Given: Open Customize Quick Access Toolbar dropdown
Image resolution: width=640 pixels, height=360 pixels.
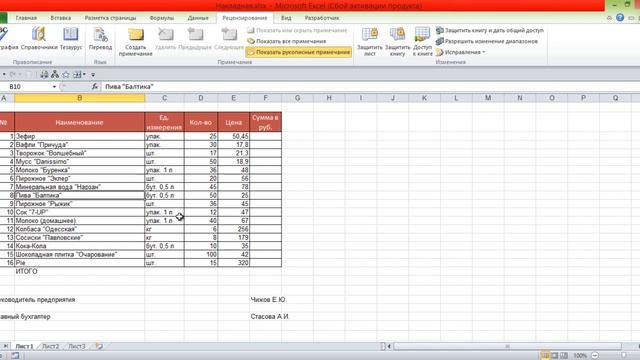Looking at the screenshot, I should [x=93, y=75].
